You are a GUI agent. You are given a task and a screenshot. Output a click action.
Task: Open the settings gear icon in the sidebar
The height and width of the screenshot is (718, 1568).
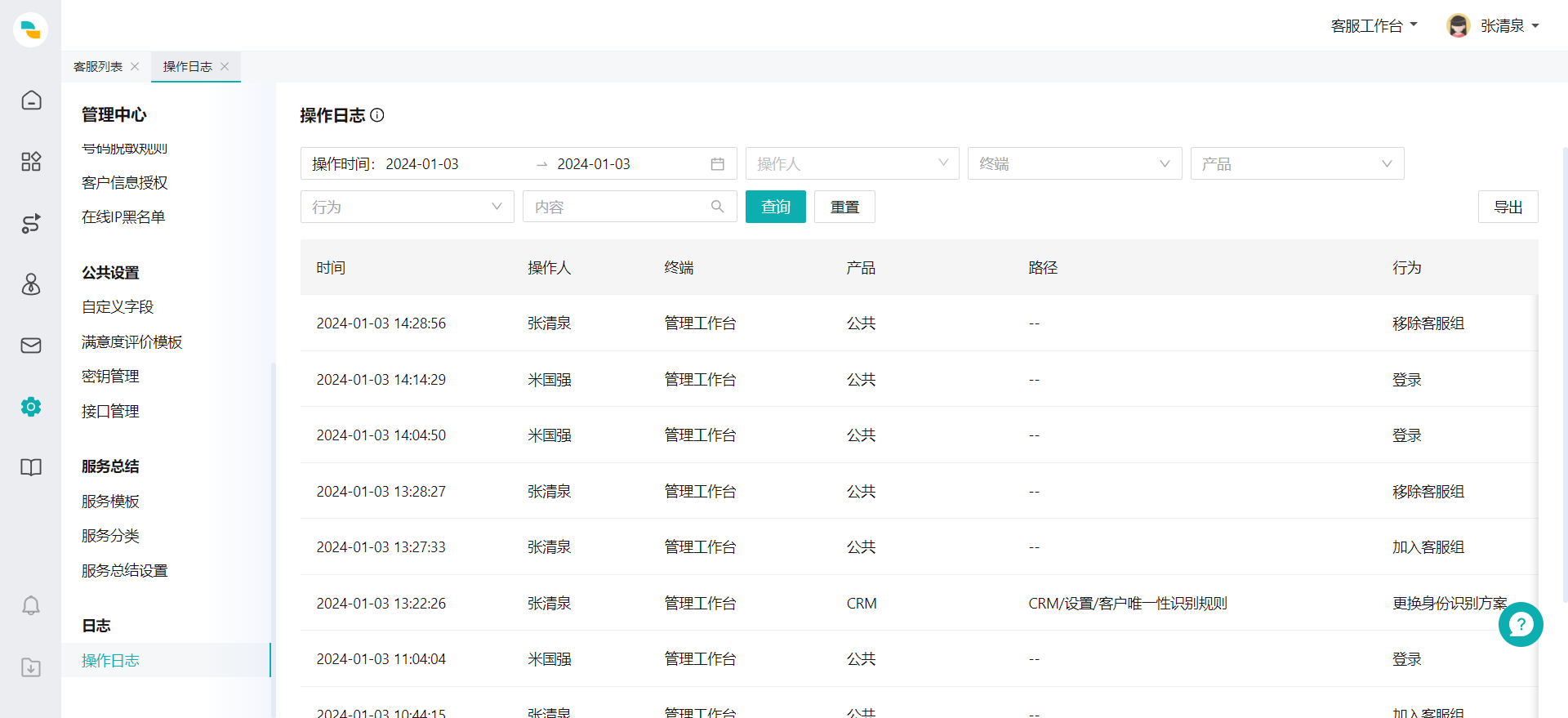click(x=31, y=407)
